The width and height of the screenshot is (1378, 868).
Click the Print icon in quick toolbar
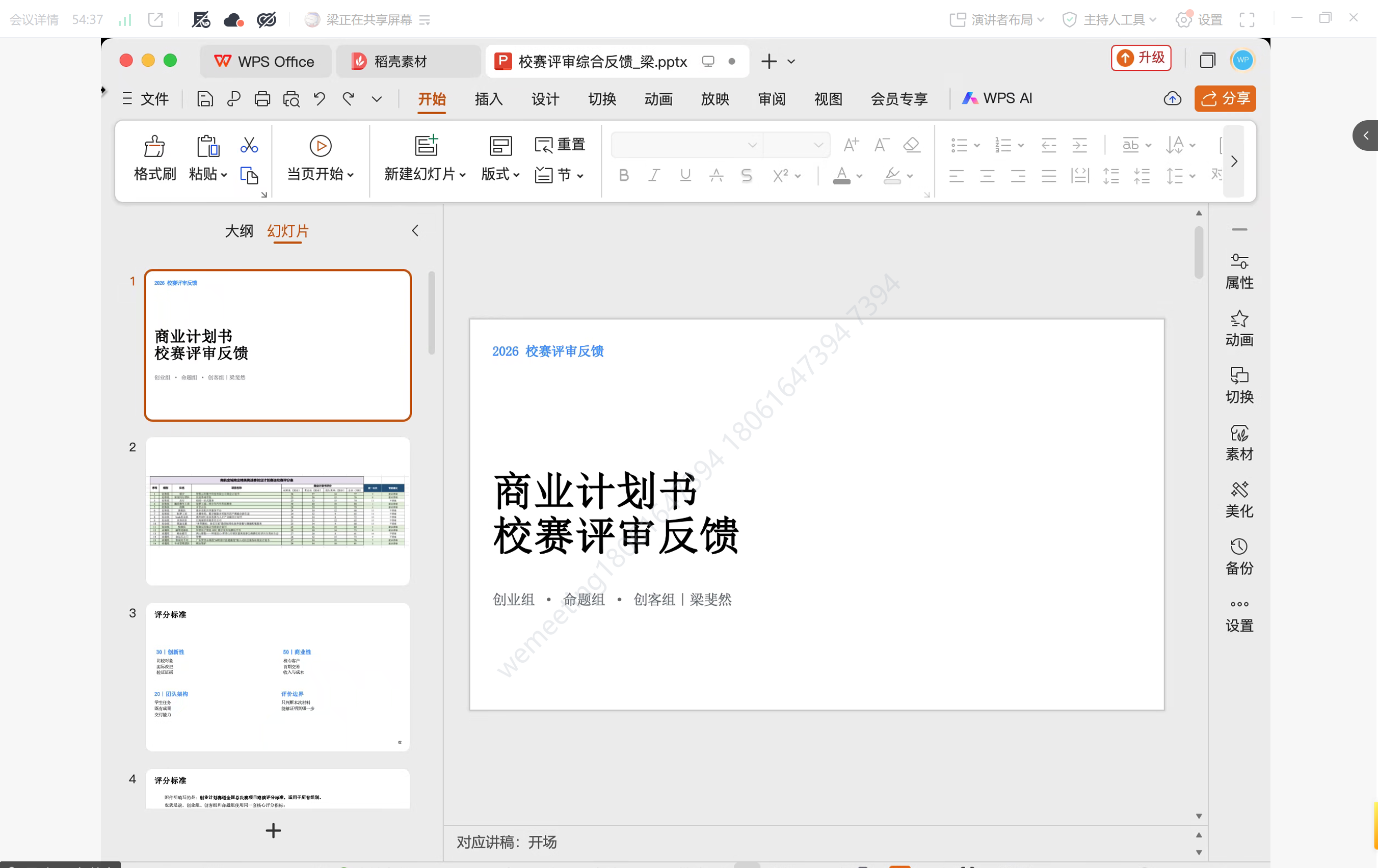262,99
